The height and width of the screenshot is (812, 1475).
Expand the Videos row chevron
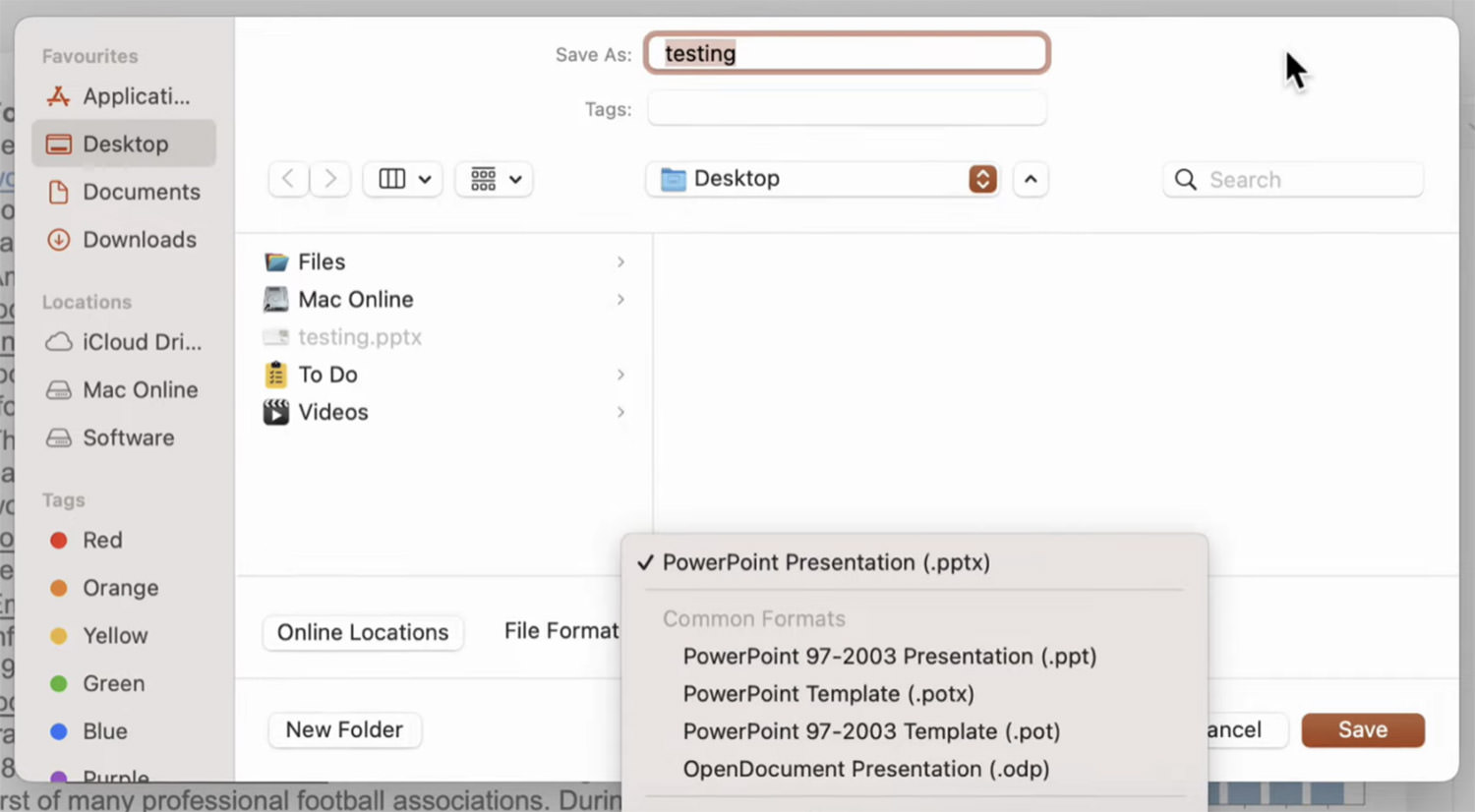pyautogui.click(x=620, y=412)
